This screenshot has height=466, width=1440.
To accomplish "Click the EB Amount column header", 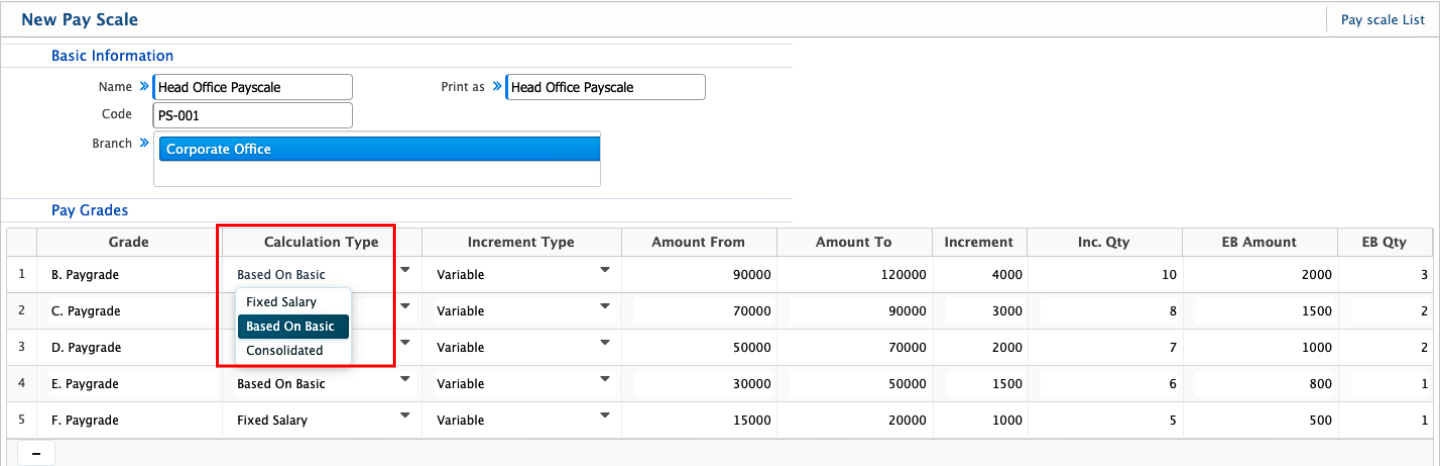I will click(1259, 242).
